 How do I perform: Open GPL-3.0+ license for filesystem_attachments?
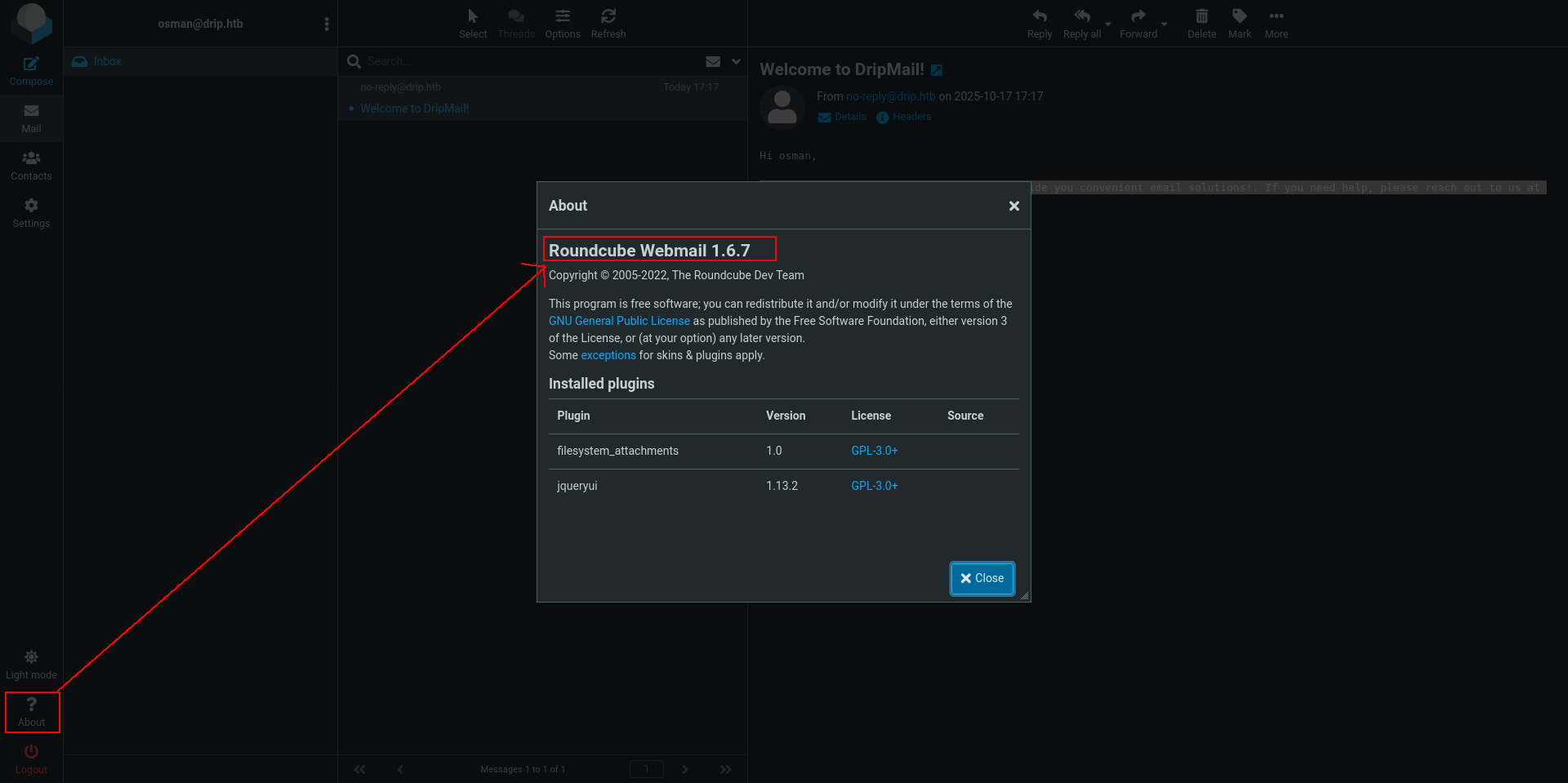[x=874, y=451]
